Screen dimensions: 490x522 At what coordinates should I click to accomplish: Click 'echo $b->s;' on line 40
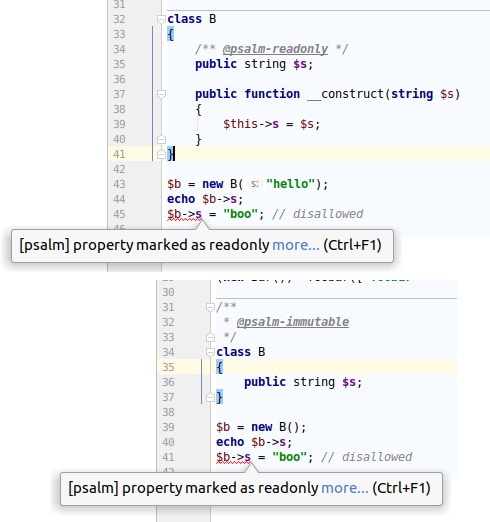coord(254,442)
